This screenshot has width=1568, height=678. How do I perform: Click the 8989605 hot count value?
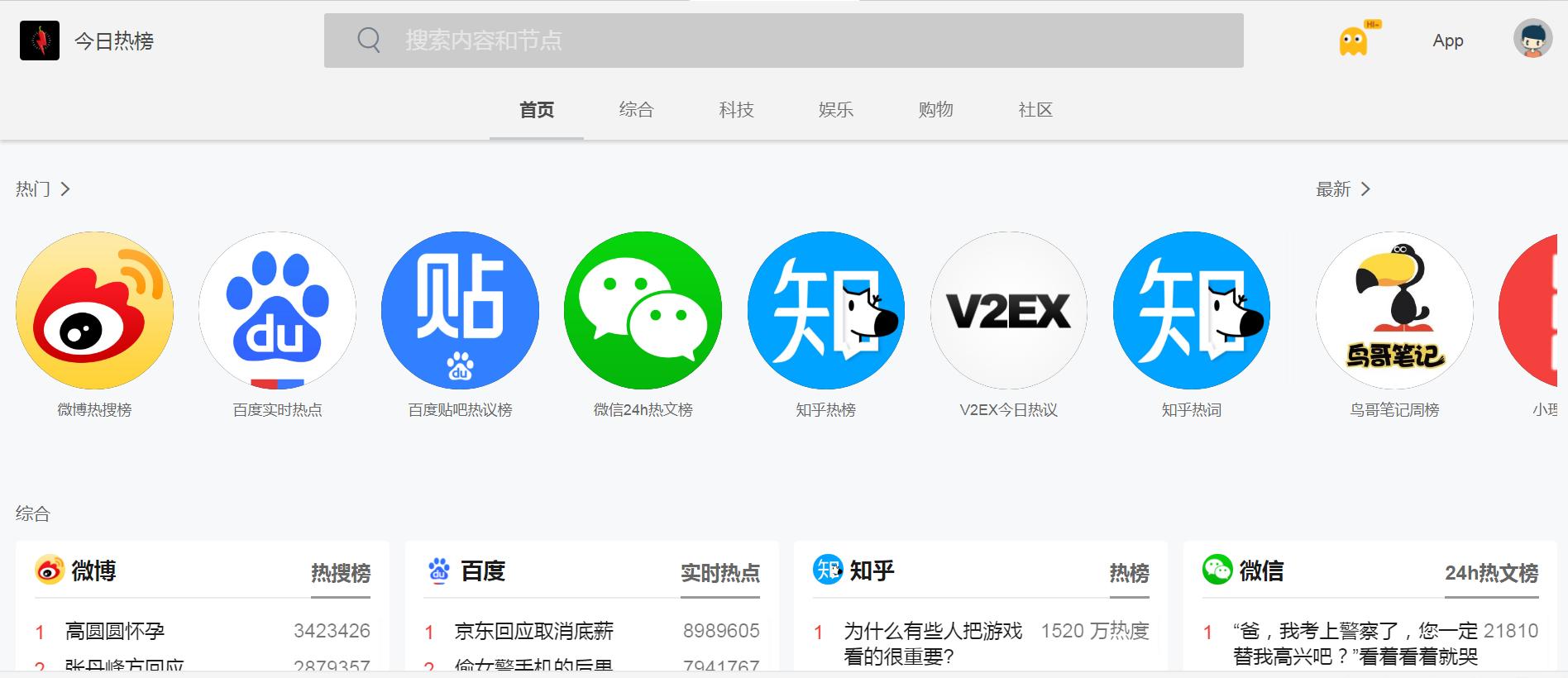(x=721, y=631)
